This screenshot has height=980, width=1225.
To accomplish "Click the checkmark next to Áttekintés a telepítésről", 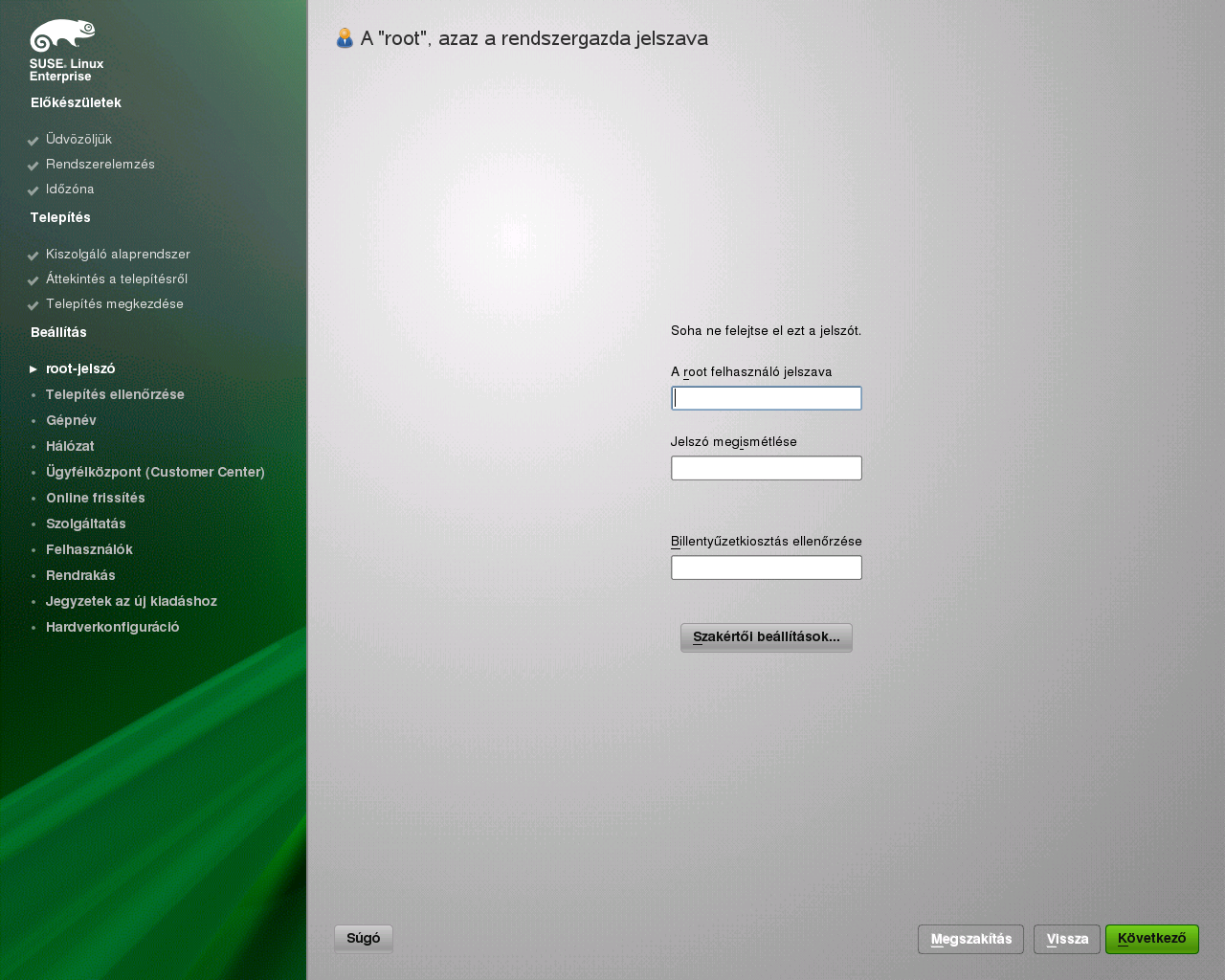I will (x=33, y=280).
